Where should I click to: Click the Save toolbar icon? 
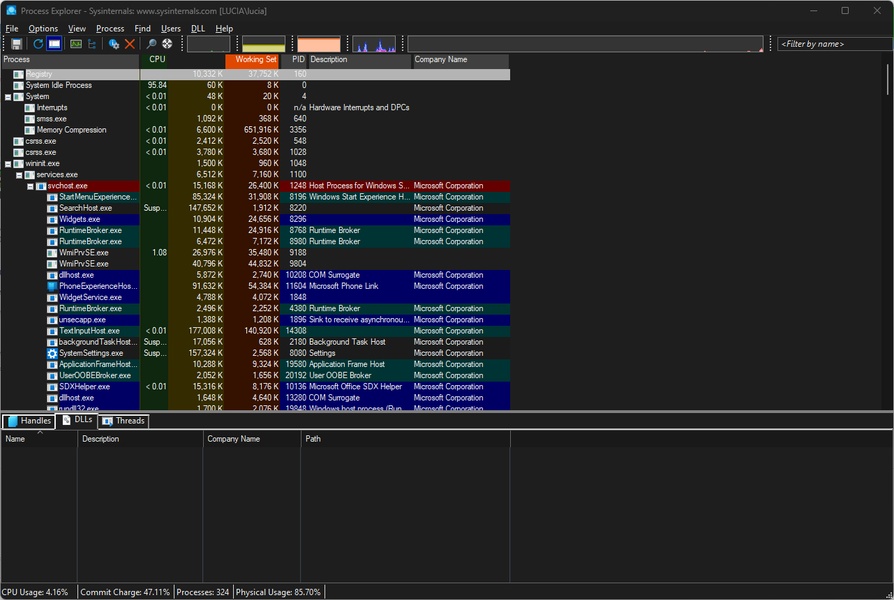click(x=17, y=44)
